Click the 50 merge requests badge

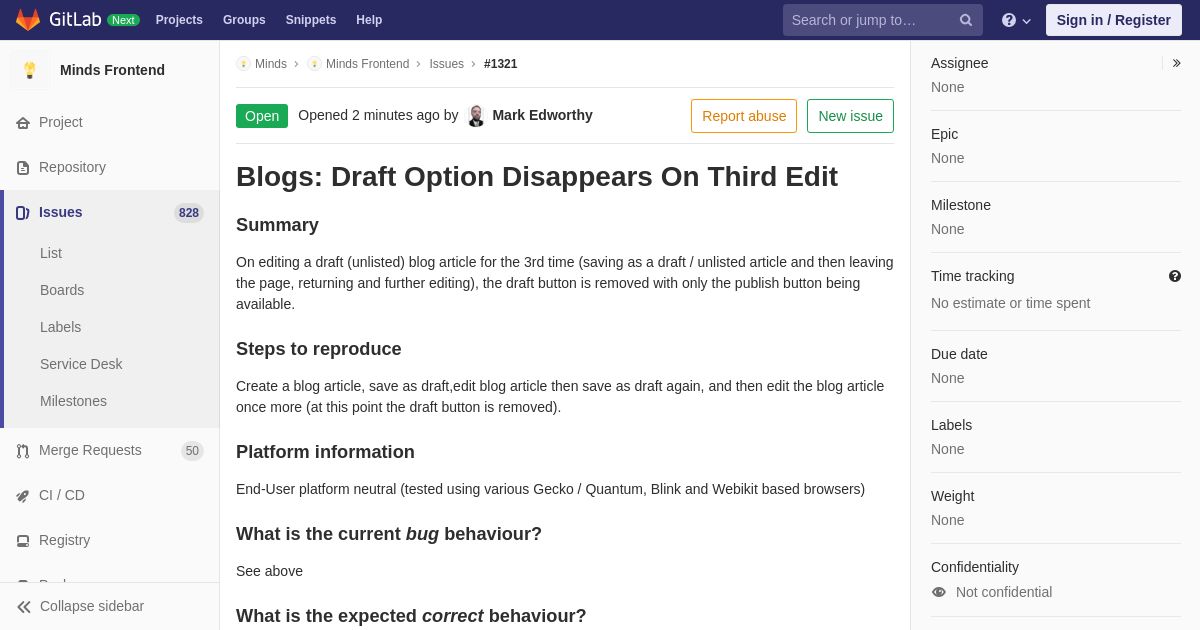point(192,451)
